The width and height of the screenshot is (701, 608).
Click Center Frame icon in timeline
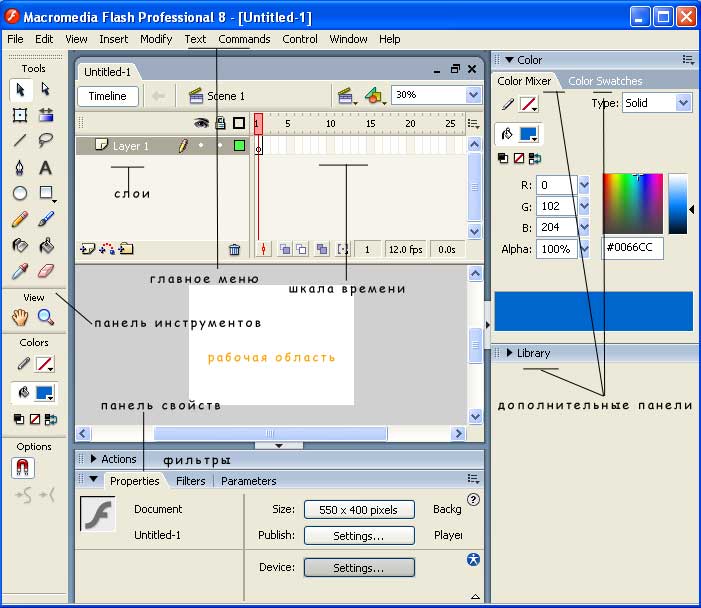point(263,249)
